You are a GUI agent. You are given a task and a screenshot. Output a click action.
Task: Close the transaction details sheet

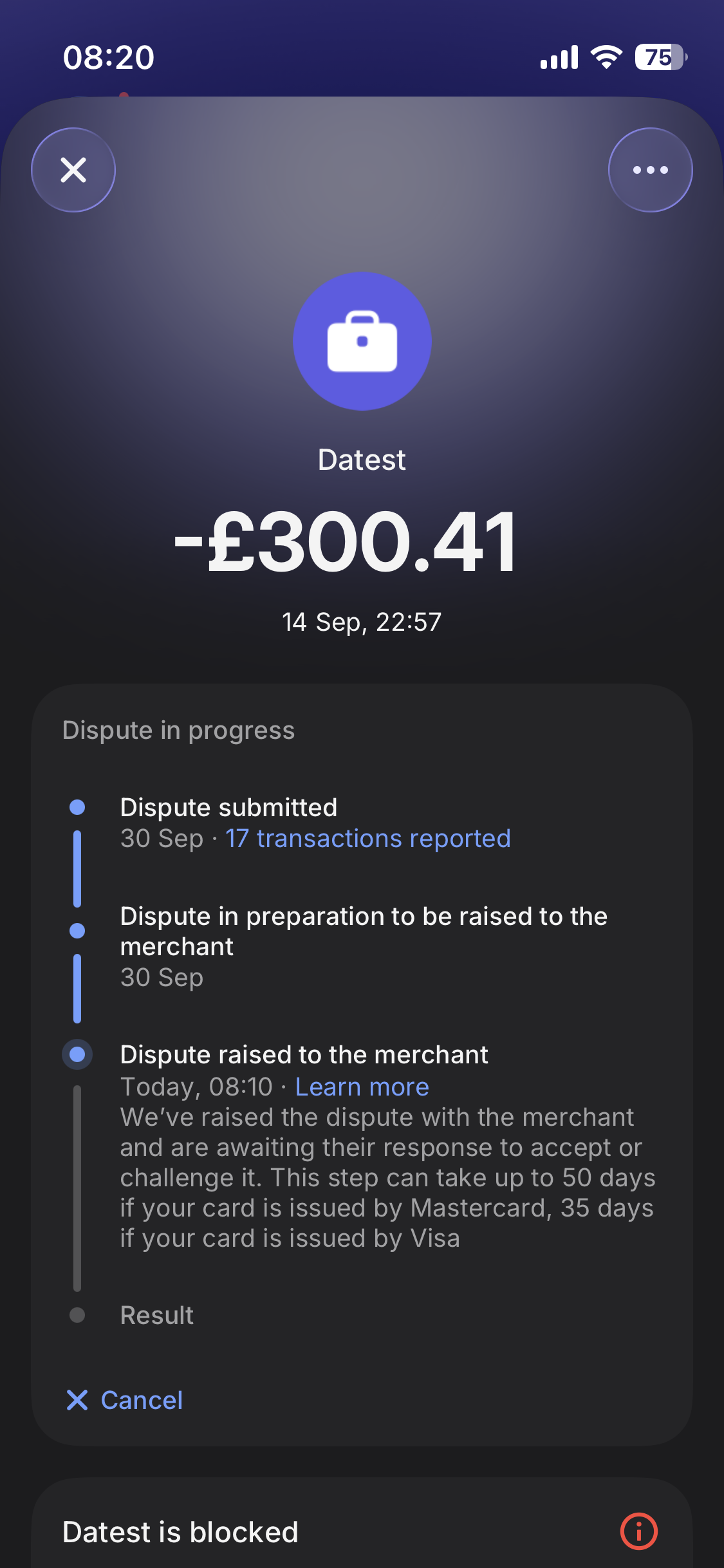(x=73, y=170)
